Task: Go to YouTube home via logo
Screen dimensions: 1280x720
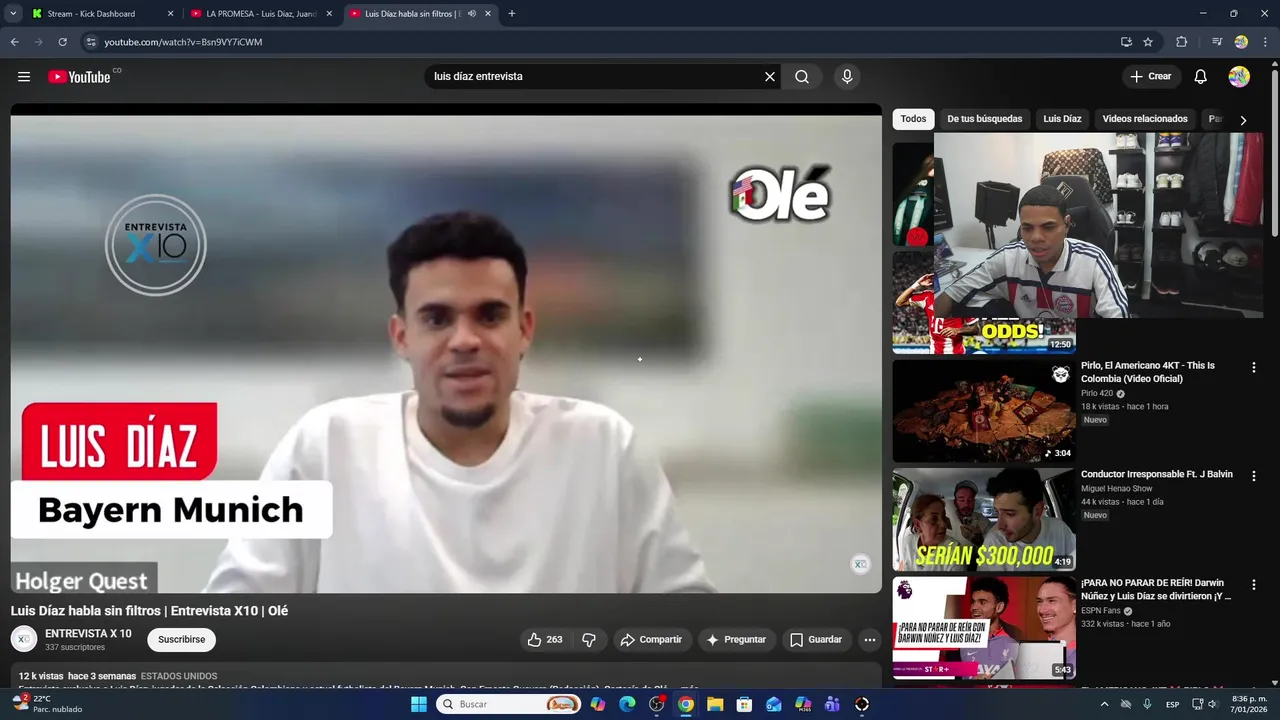Action: tap(79, 77)
